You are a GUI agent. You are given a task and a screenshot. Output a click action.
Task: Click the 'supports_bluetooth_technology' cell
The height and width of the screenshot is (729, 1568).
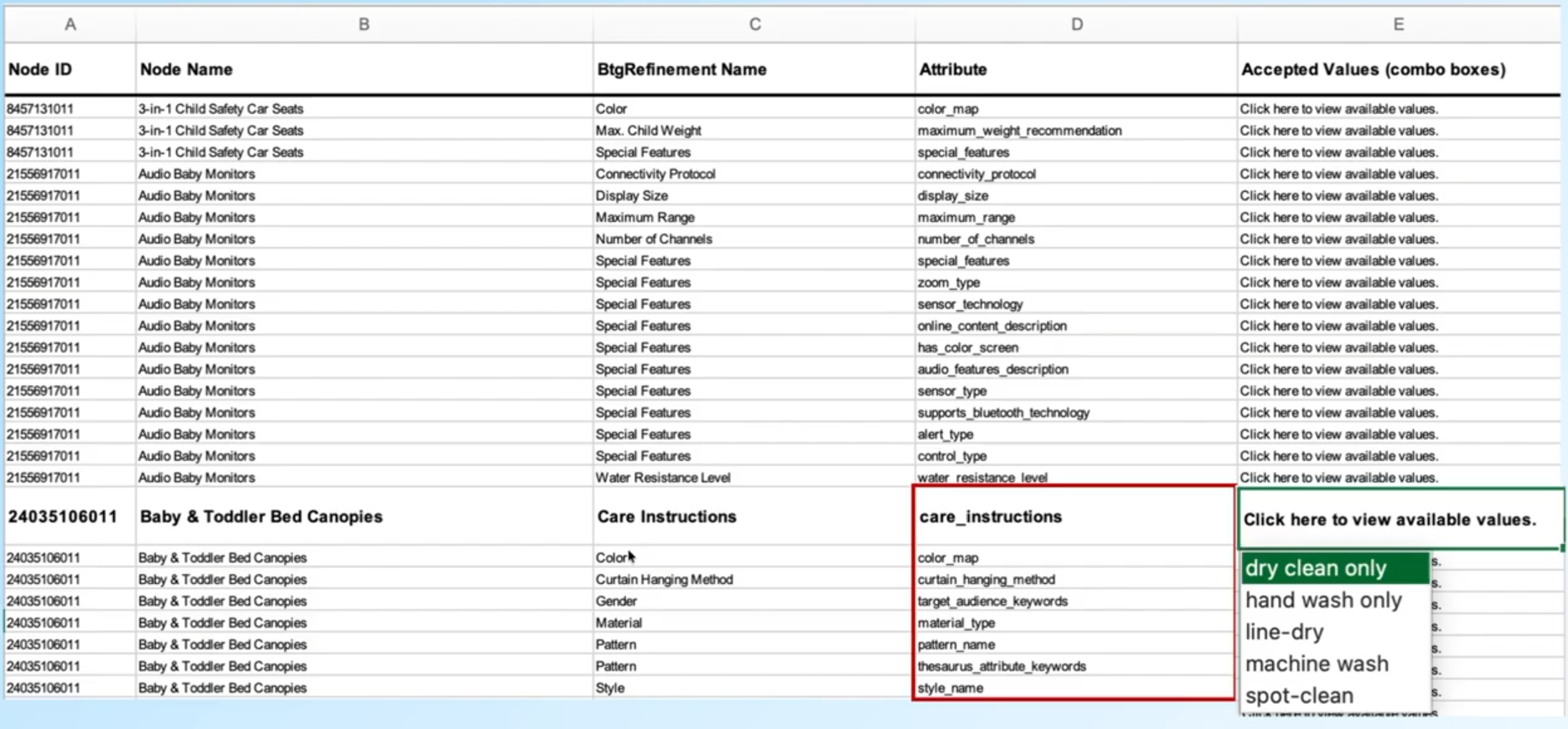tap(1003, 413)
